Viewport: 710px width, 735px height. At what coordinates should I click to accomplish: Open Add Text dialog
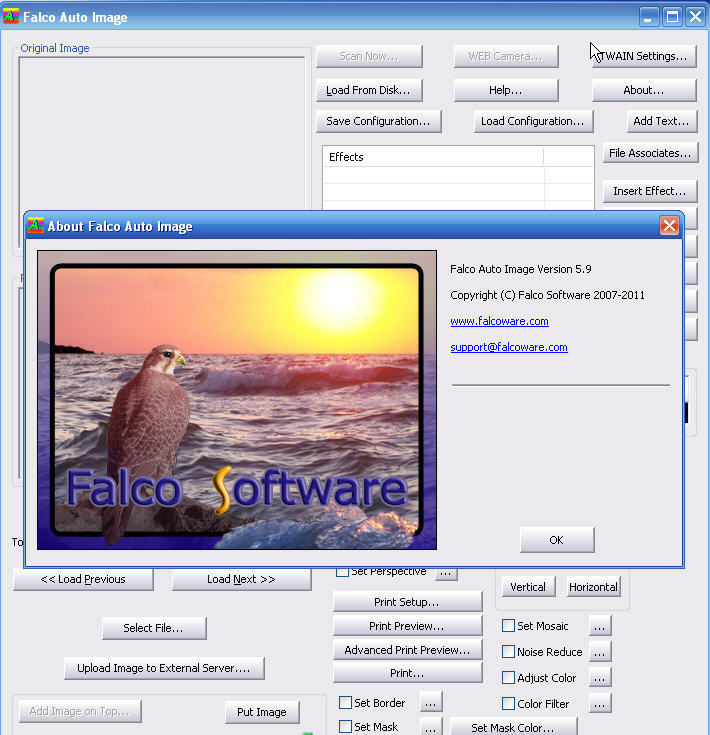662,121
